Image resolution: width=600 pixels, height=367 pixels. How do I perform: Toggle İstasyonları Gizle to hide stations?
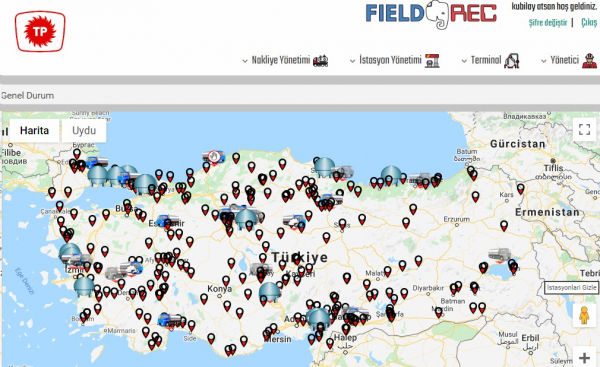point(571,288)
